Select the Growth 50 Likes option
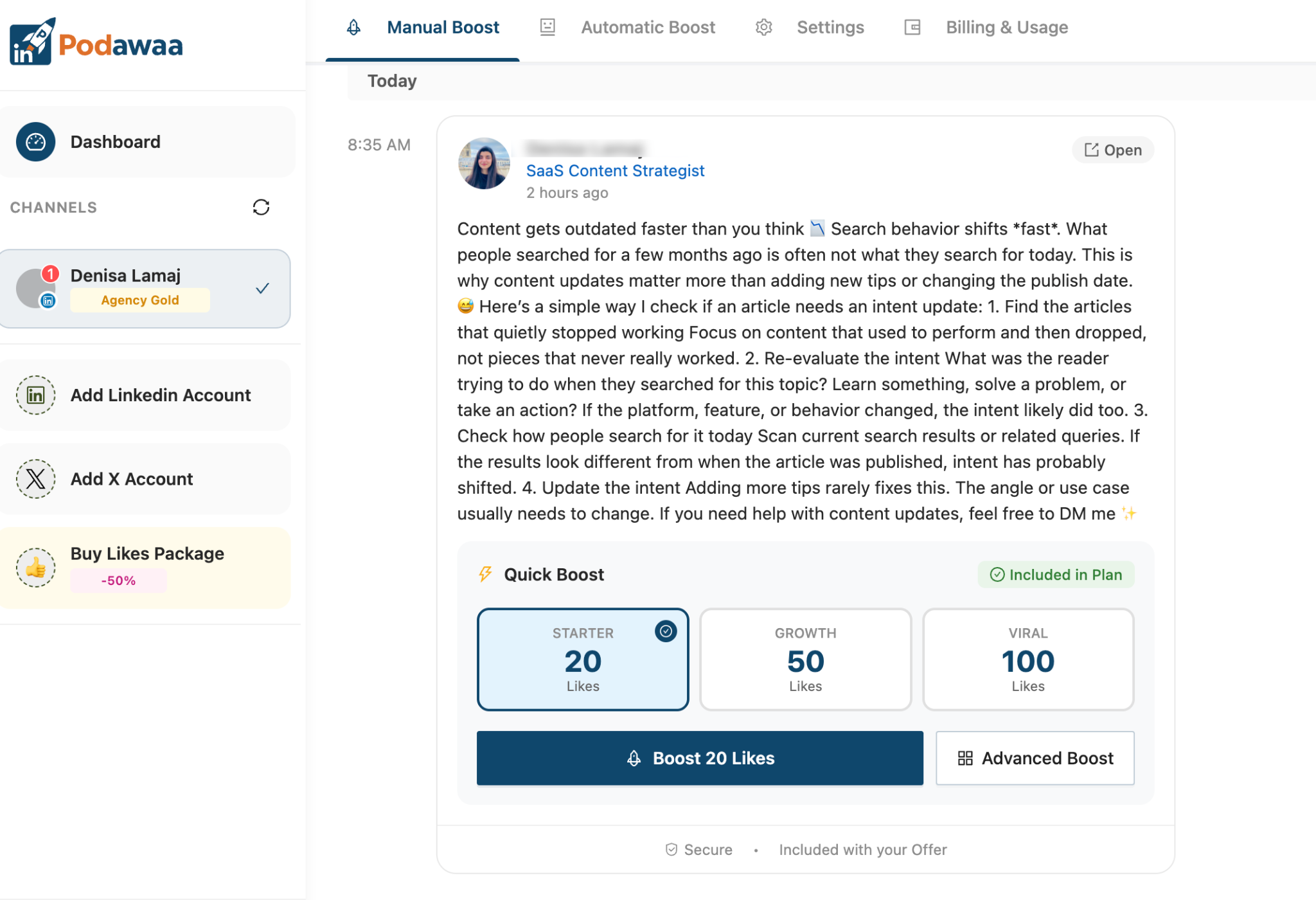1316x900 pixels. pyautogui.click(x=805, y=659)
